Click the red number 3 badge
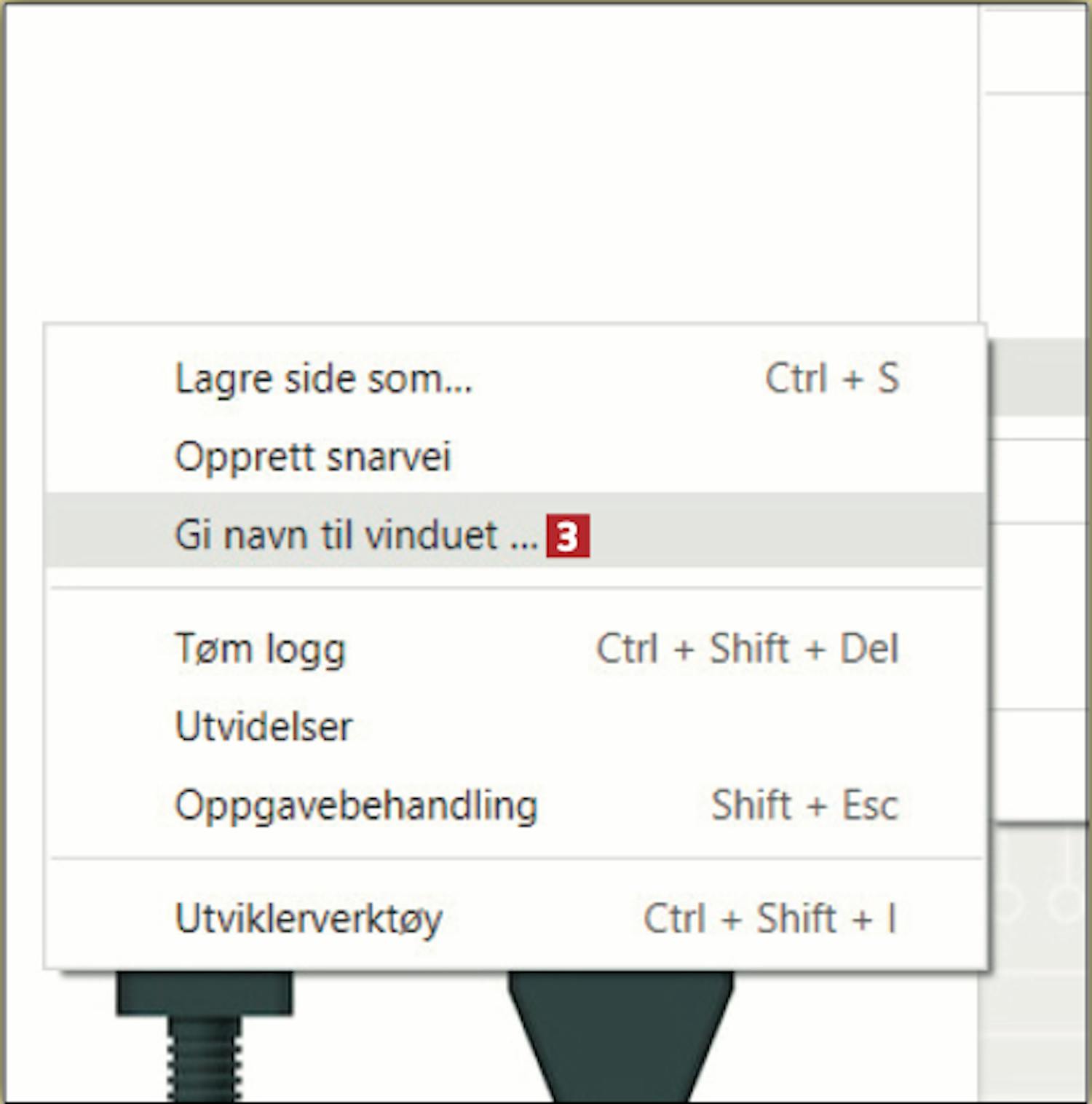 (568, 537)
